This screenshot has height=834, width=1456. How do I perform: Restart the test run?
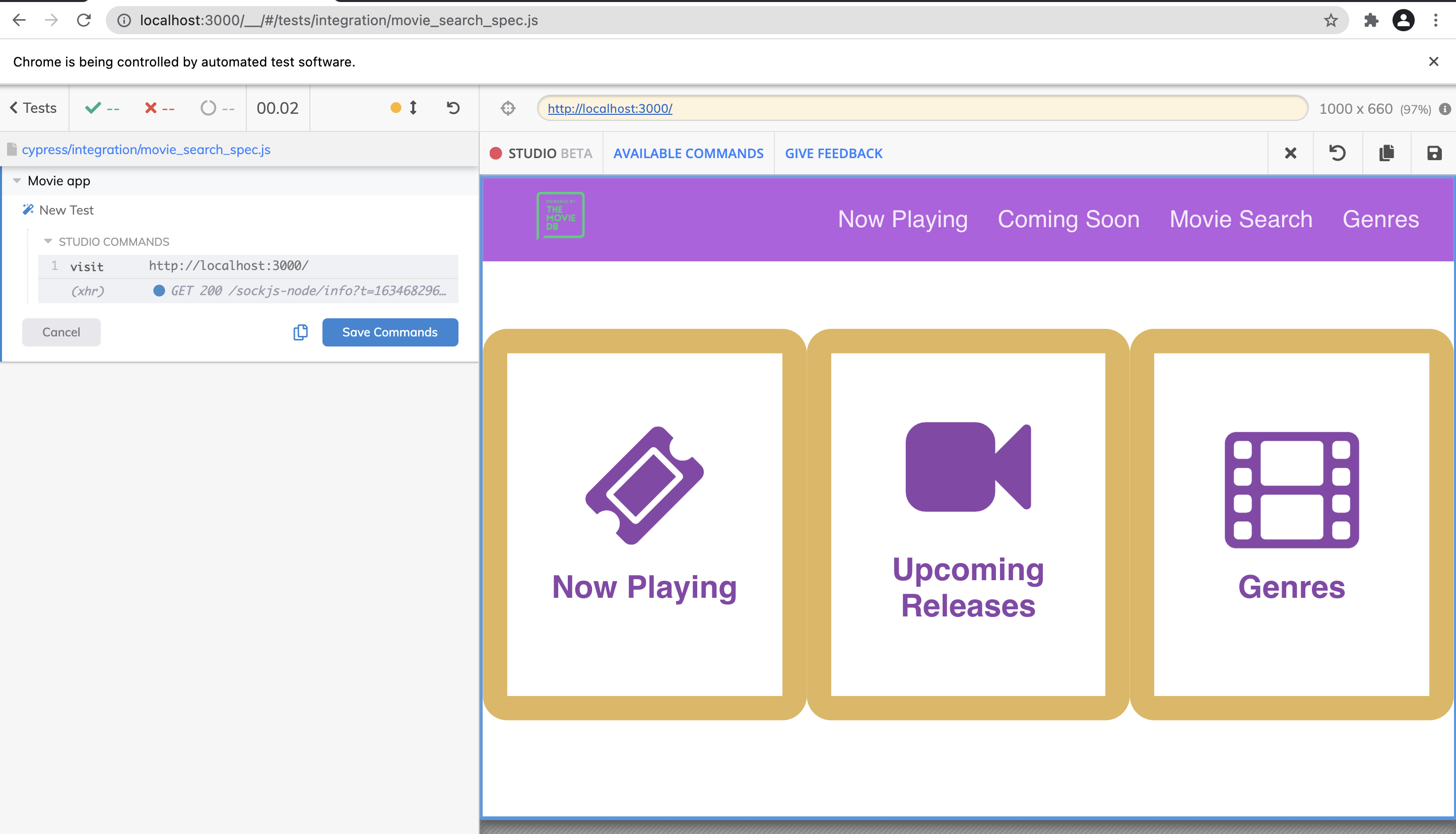pyautogui.click(x=453, y=108)
